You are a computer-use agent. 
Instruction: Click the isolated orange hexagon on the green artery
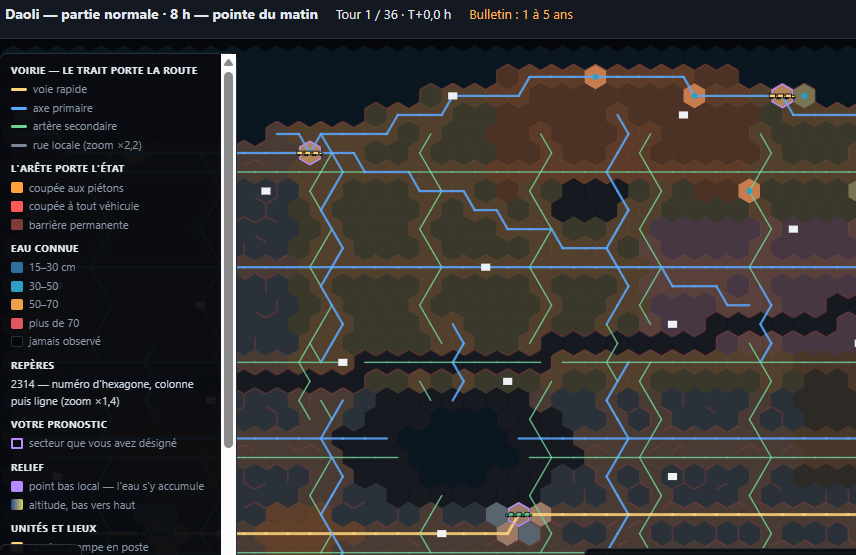click(749, 191)
